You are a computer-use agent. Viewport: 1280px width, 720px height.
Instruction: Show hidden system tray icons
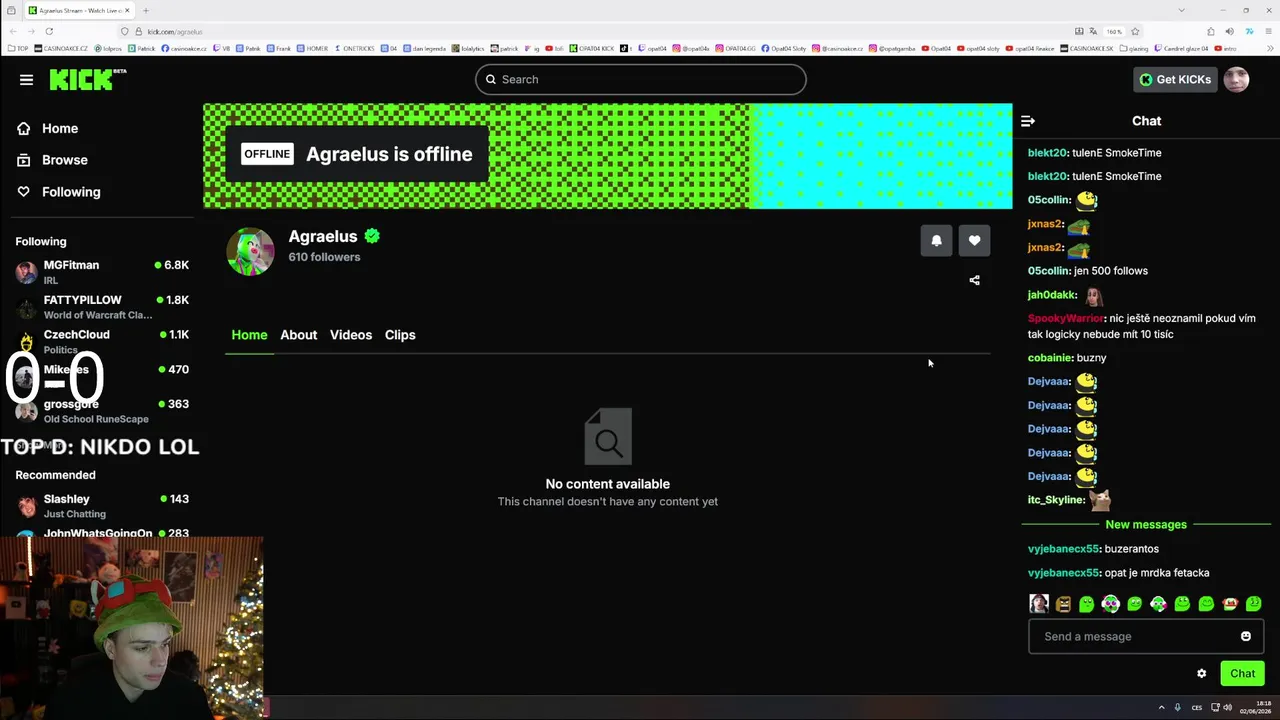pyautogui.click(x=1161, y=708)
